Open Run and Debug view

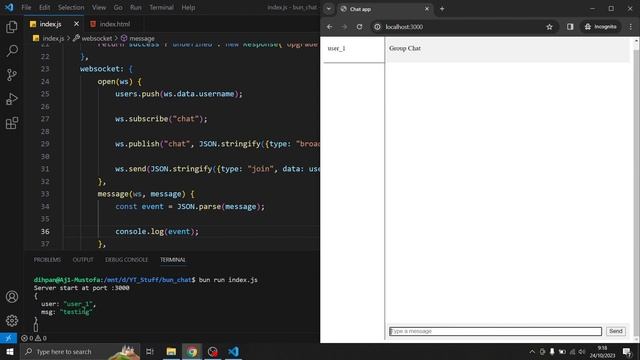12,99
